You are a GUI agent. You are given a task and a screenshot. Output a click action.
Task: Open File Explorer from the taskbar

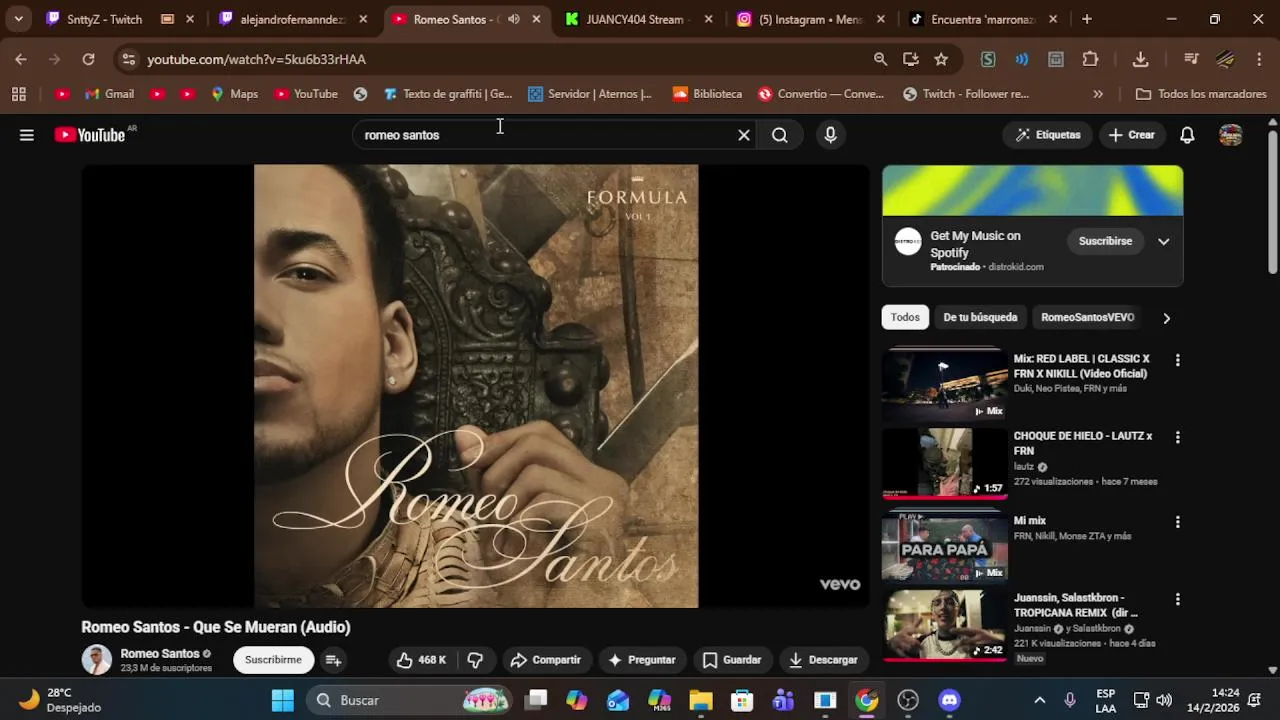tap(700, 700)
